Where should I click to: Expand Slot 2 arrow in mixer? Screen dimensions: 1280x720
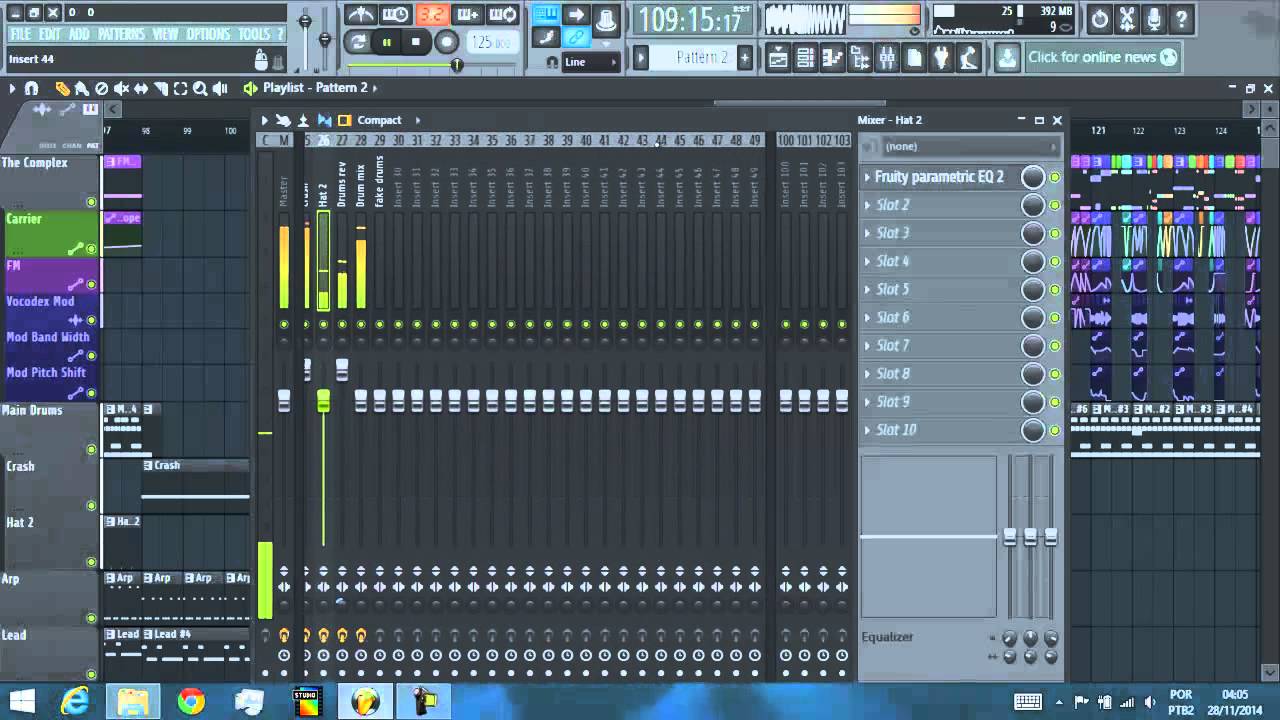(867, 205)
